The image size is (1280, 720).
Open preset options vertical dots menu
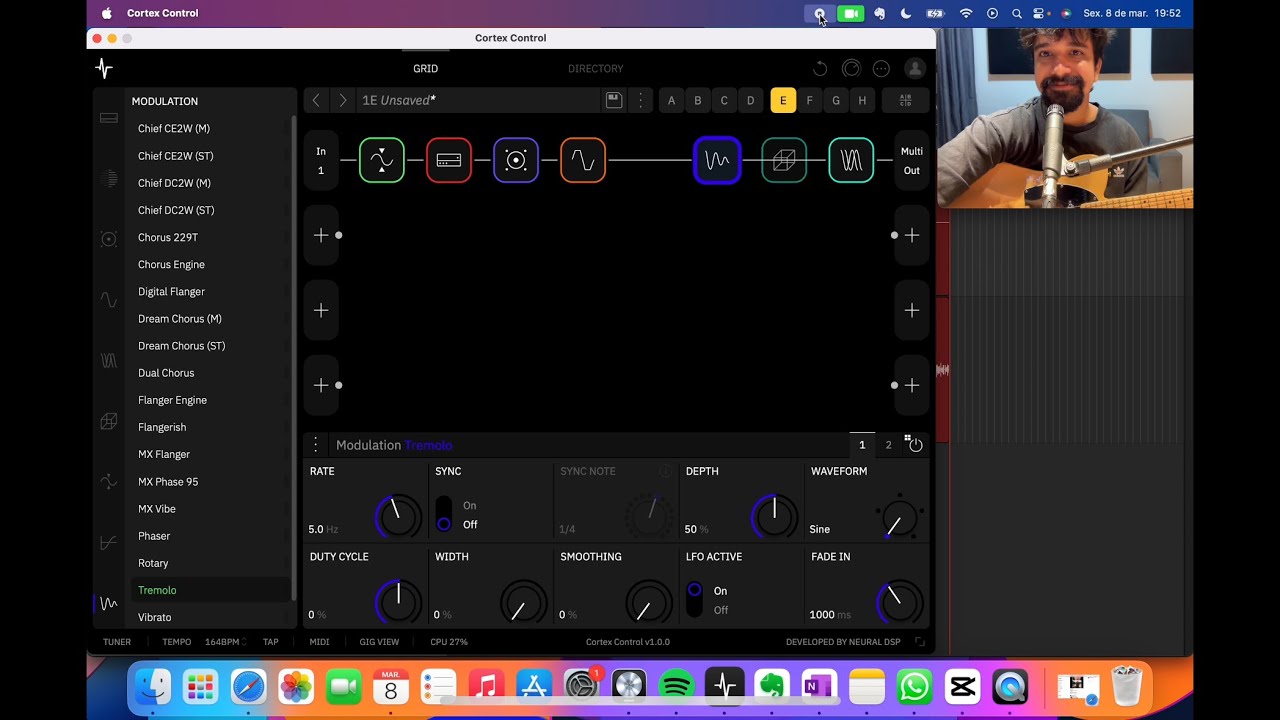click(x=641, y=100)
